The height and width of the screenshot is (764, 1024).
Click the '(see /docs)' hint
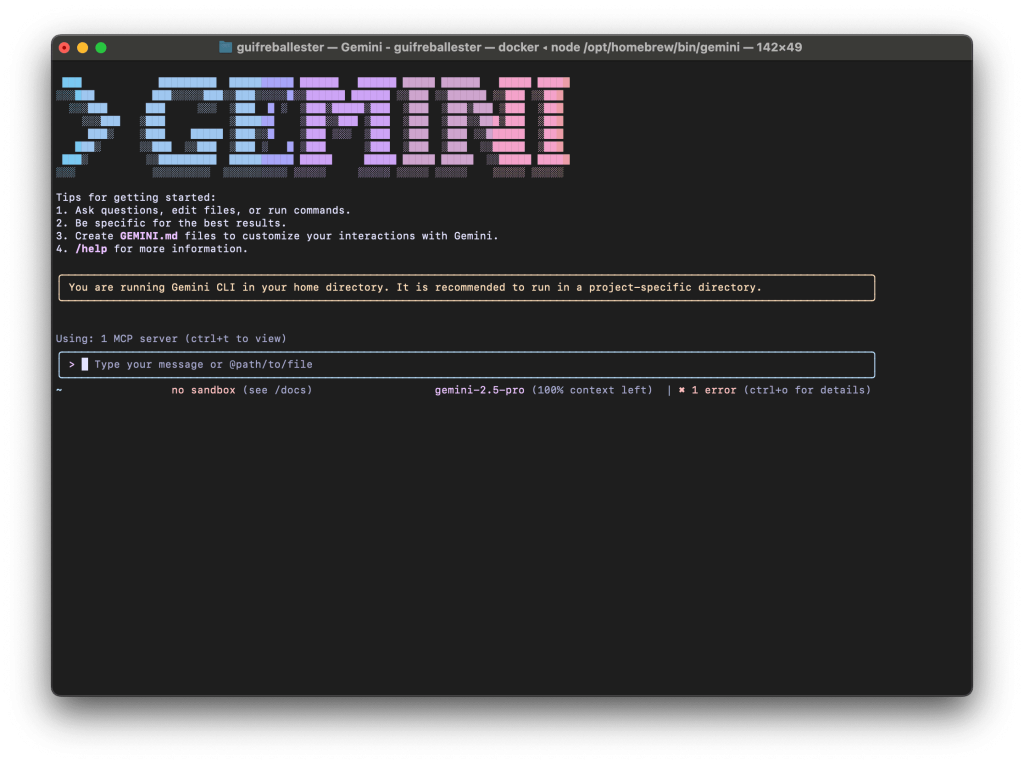pos(277,390)
